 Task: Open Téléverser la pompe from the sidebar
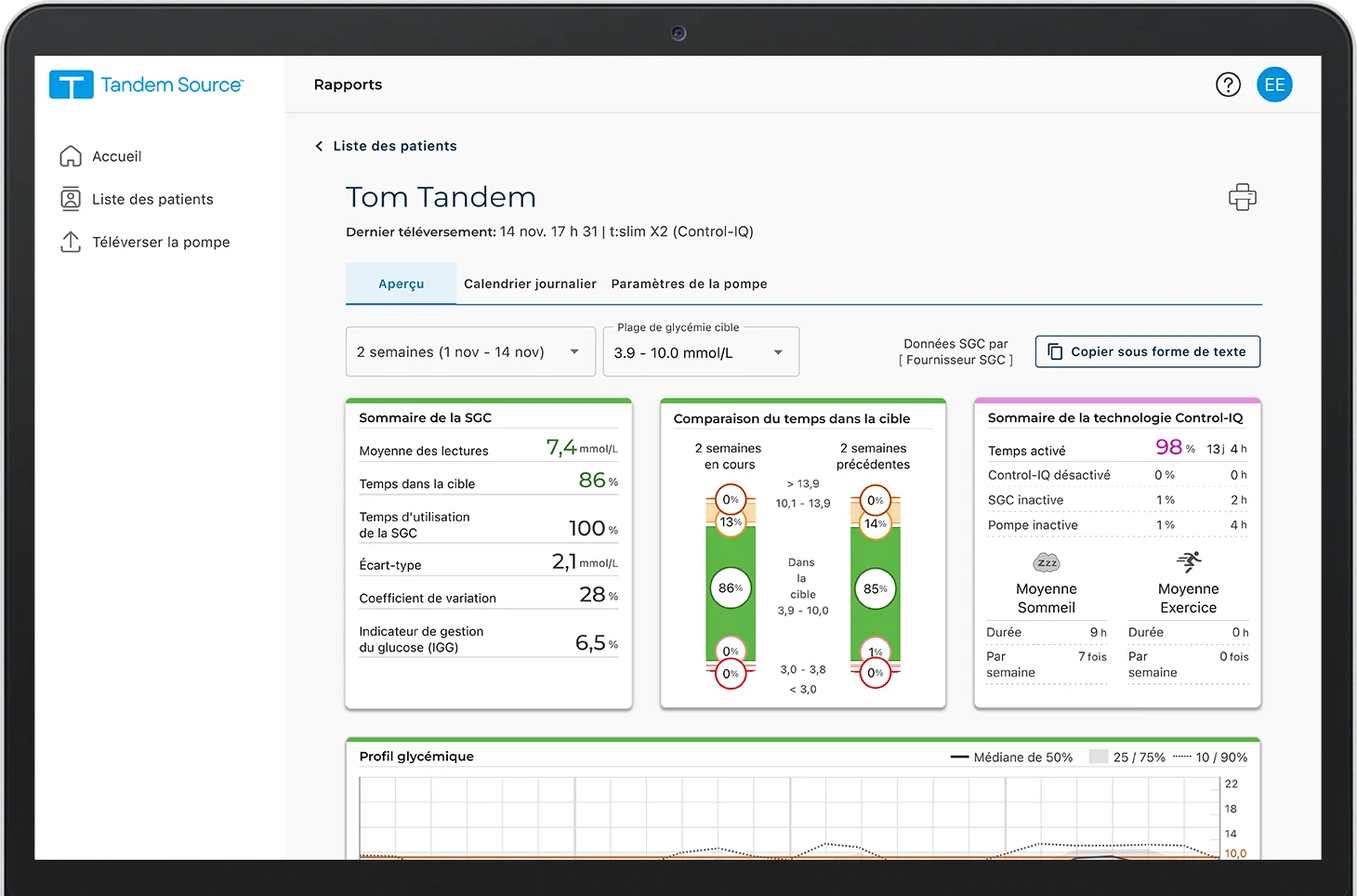(x=72, y=242)
